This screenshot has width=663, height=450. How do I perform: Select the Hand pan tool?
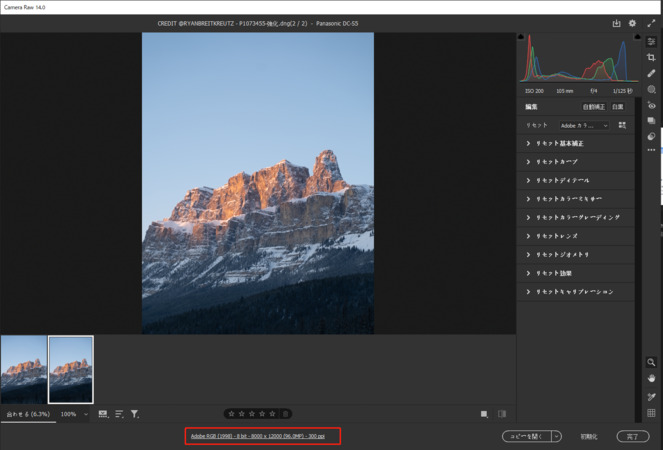(651, 379)
